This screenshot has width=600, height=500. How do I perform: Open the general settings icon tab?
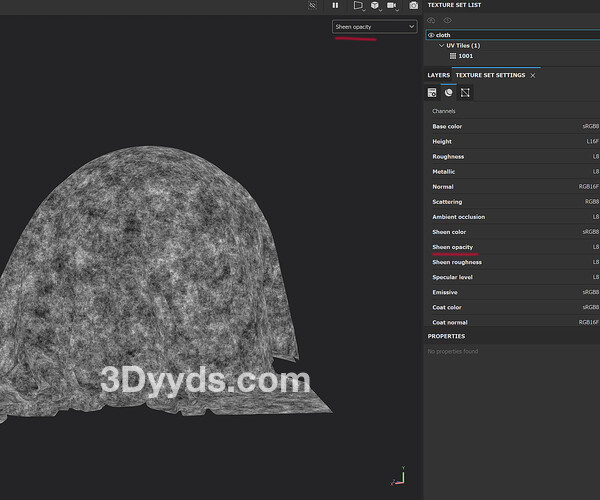(433, 92)
